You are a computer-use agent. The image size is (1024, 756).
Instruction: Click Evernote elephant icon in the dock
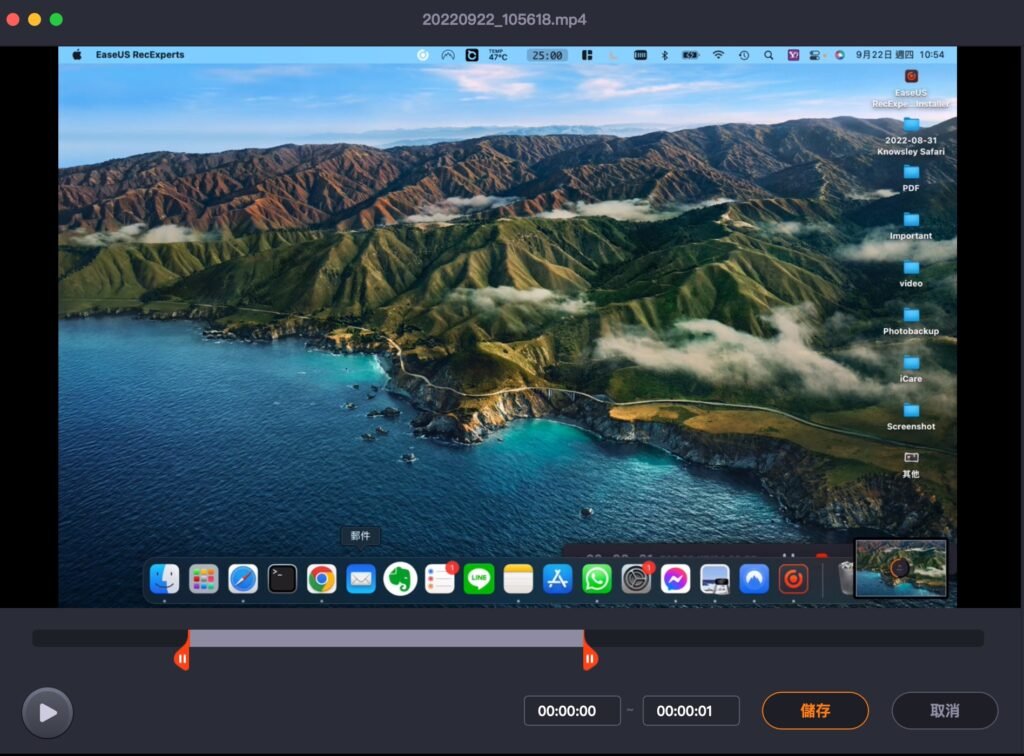tap(400, 578)
